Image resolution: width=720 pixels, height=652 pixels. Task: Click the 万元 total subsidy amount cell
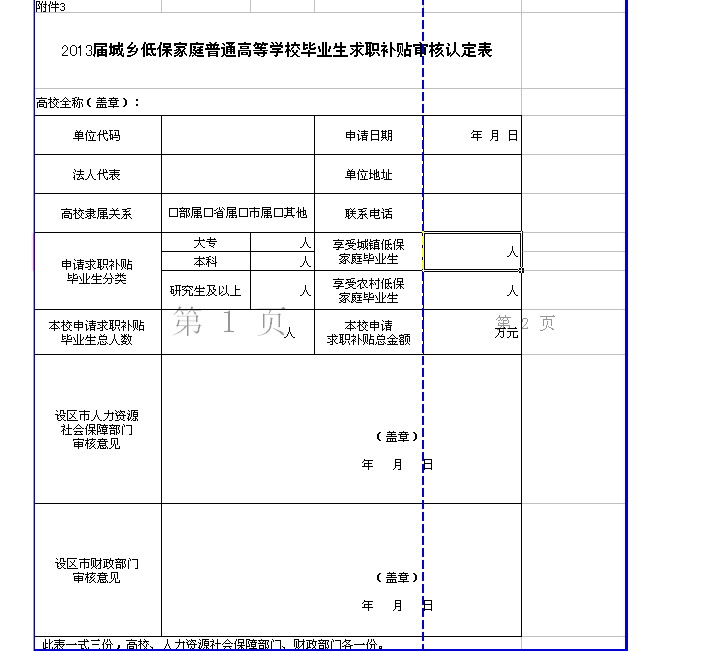472,332
